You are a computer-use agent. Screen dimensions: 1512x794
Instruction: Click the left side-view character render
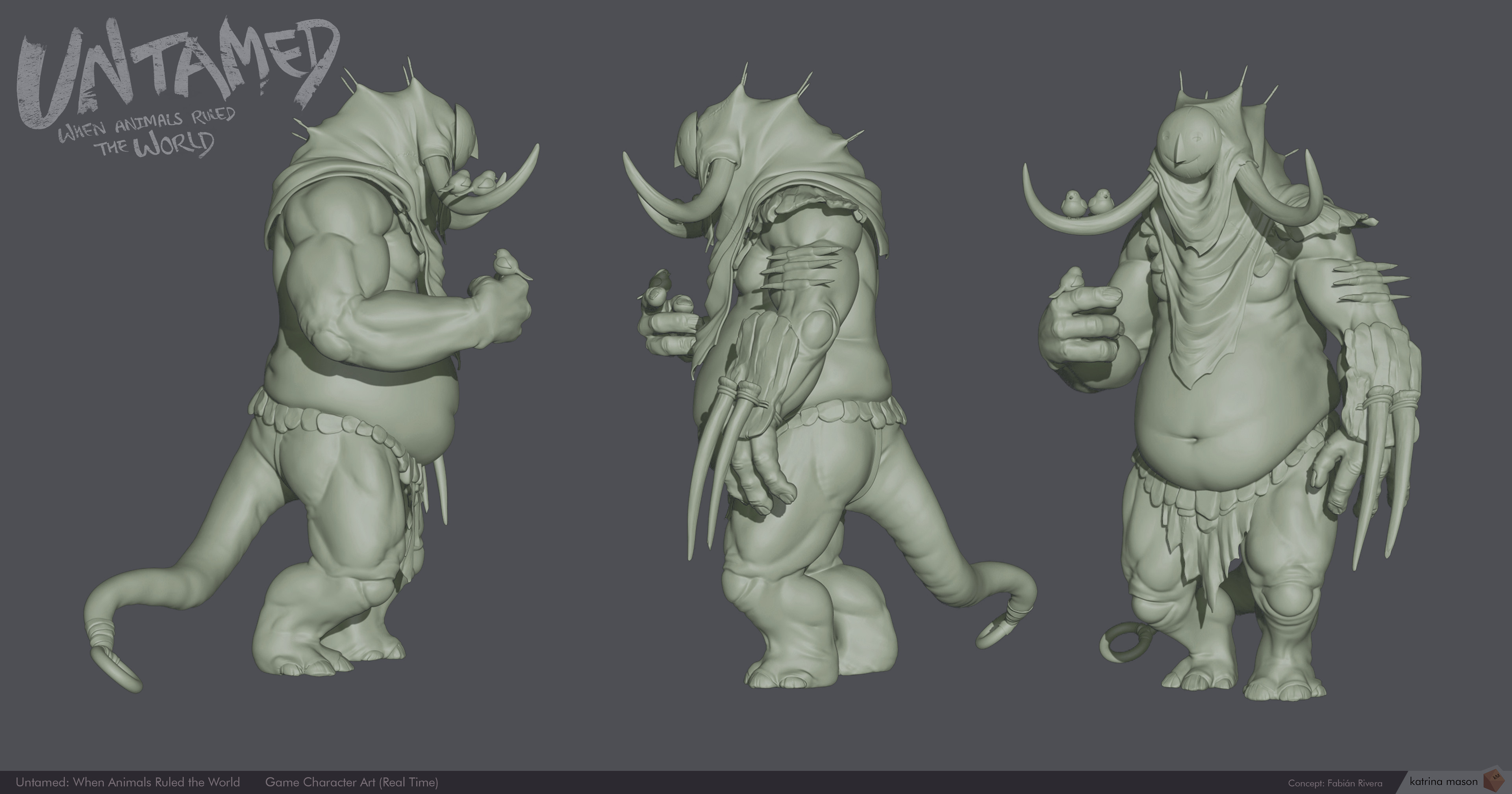[x=311, y=375]
